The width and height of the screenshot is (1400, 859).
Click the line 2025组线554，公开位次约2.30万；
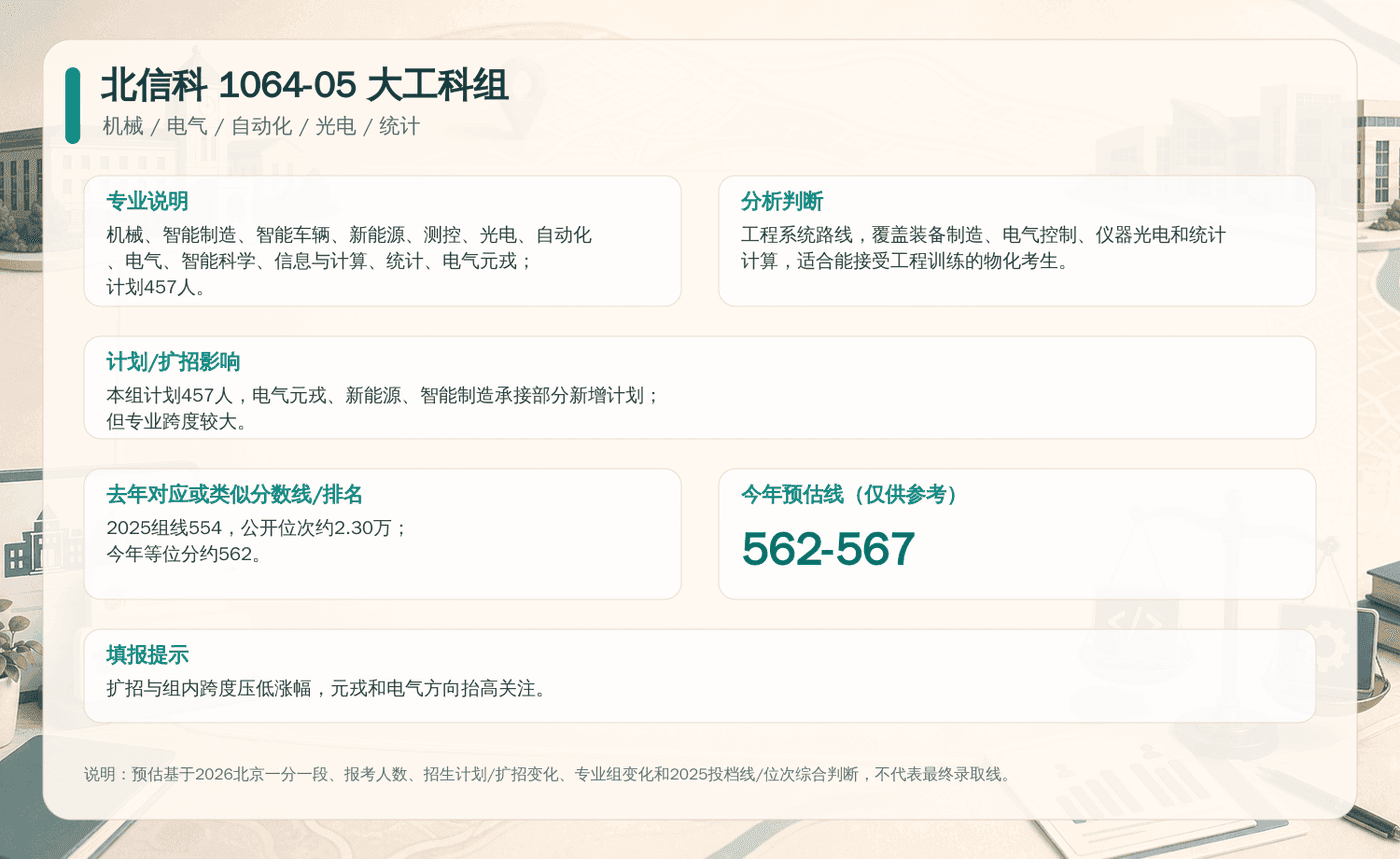point(258,527)
